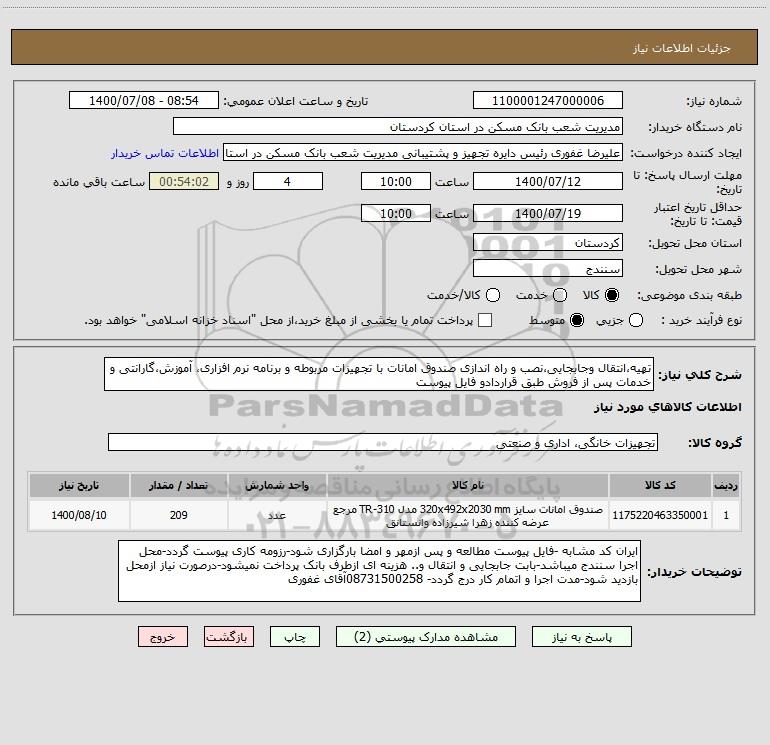Click the اطلاعات کالاهای مورد نیاز heading
This screenshot has width=770, height=745.
click(x=667, y=407)
